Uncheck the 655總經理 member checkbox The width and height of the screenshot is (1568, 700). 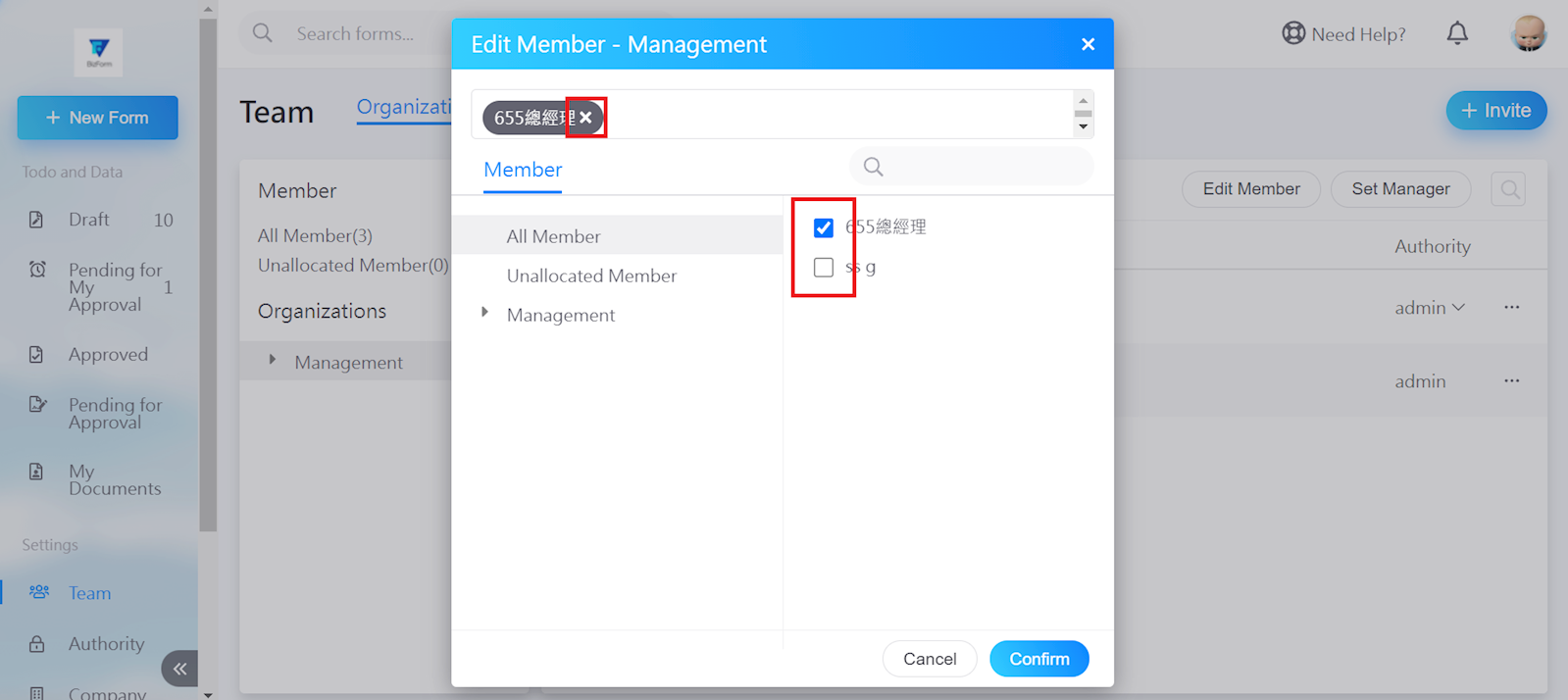tap(824, 227)
